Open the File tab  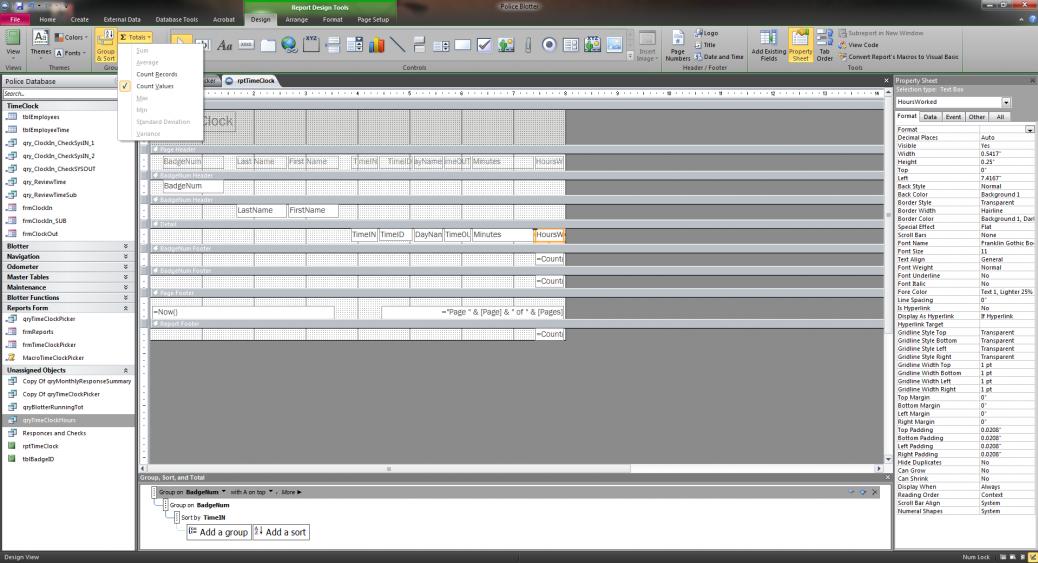[x=15, y=19]
